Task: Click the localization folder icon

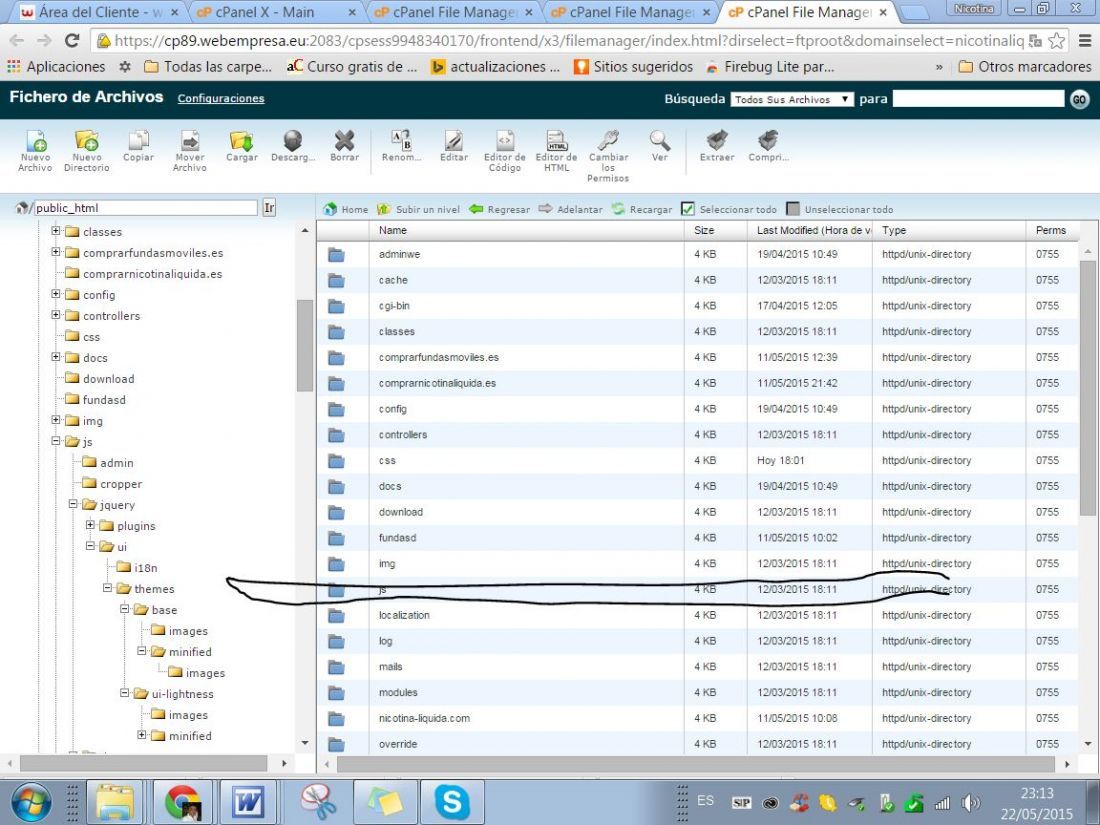Action: 337,615
